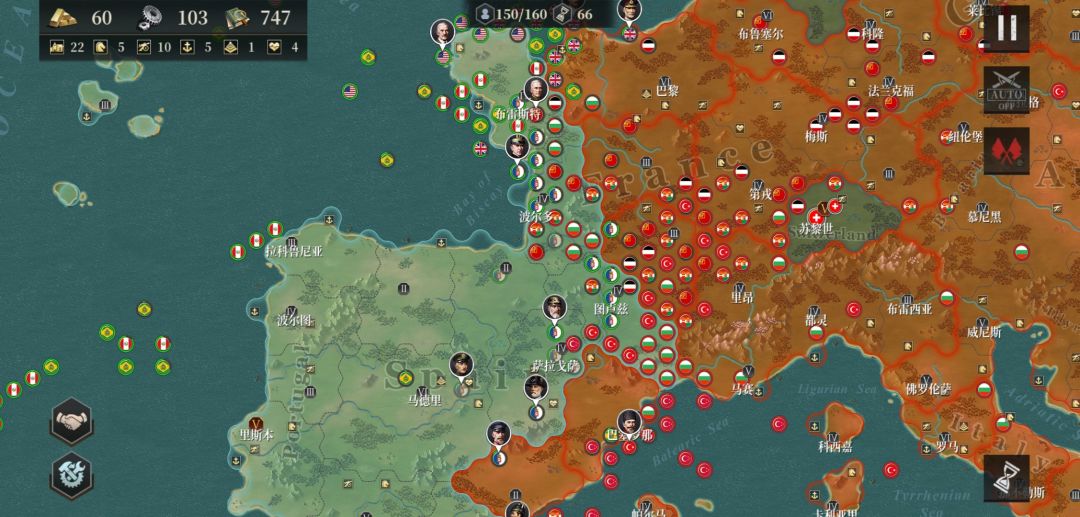Select the city of 巴黎 on the map

(x=667, y=90)
